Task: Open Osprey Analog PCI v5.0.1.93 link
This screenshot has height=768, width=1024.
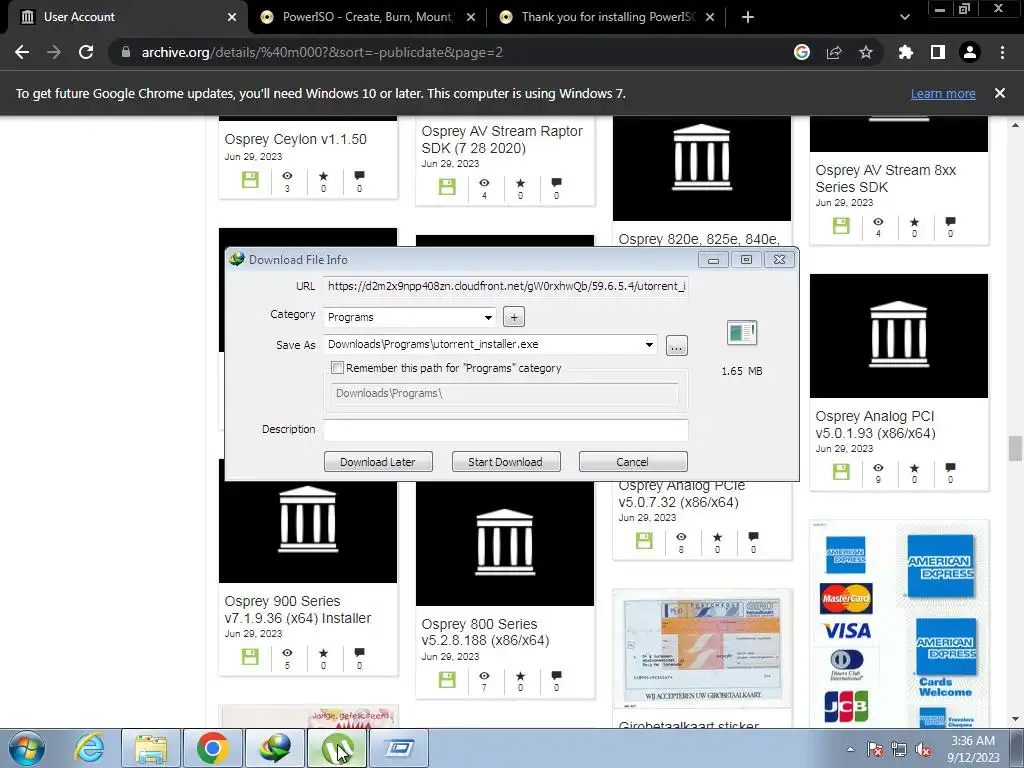Action: [875, 424]
